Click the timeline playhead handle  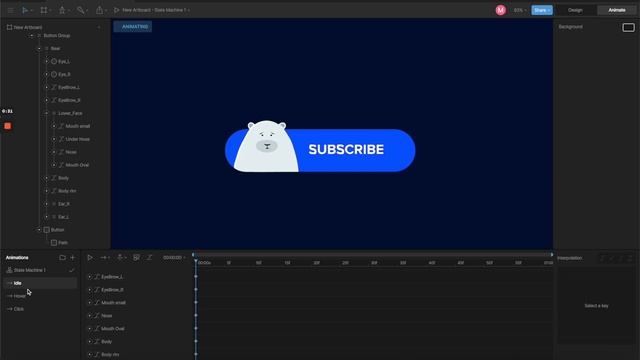[x=196, y=260]
